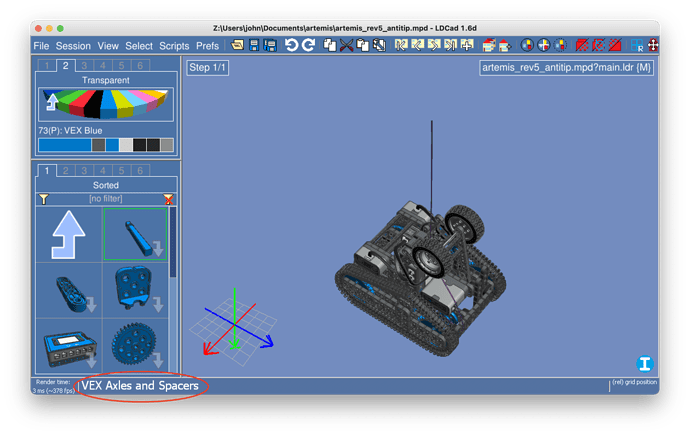Go to the next building step

[434, 45]
